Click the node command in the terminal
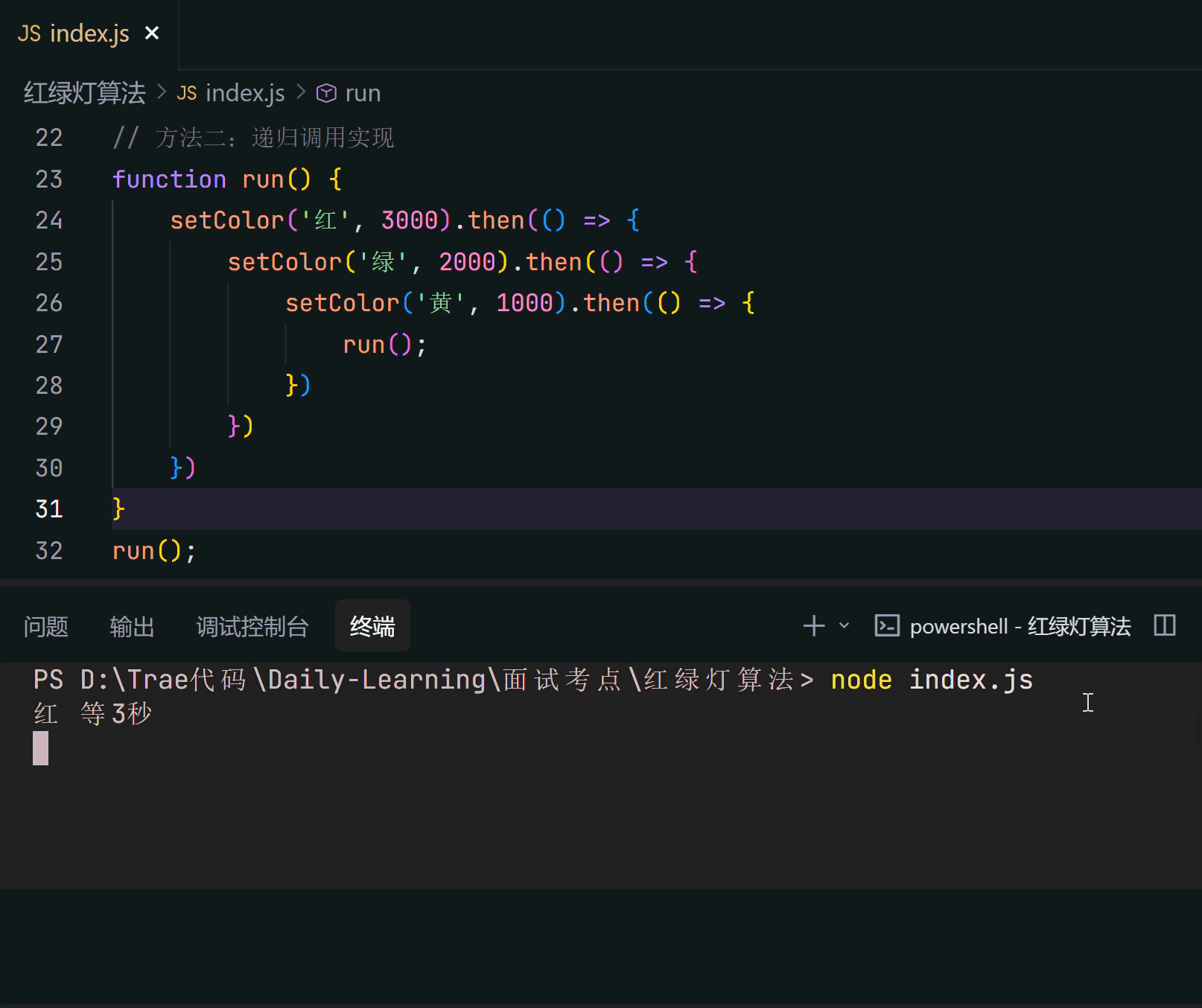 (862, 680)
